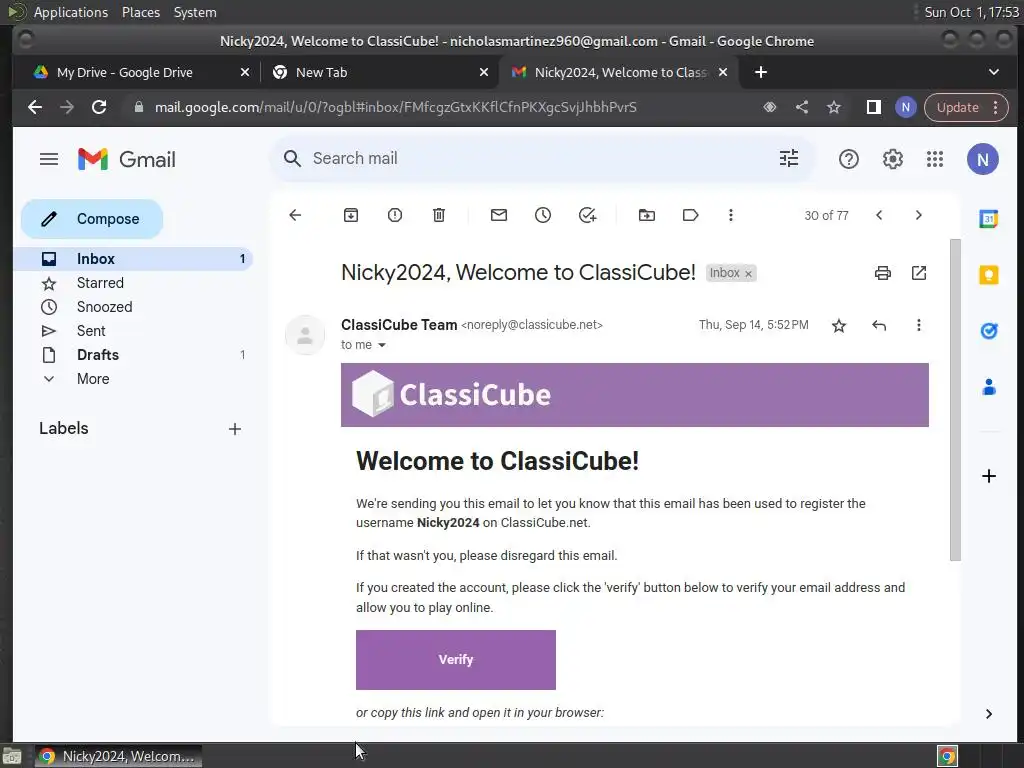Click the email scrollbar
This screenshot has height=768, width=1024.
click(x=955, y=400)
